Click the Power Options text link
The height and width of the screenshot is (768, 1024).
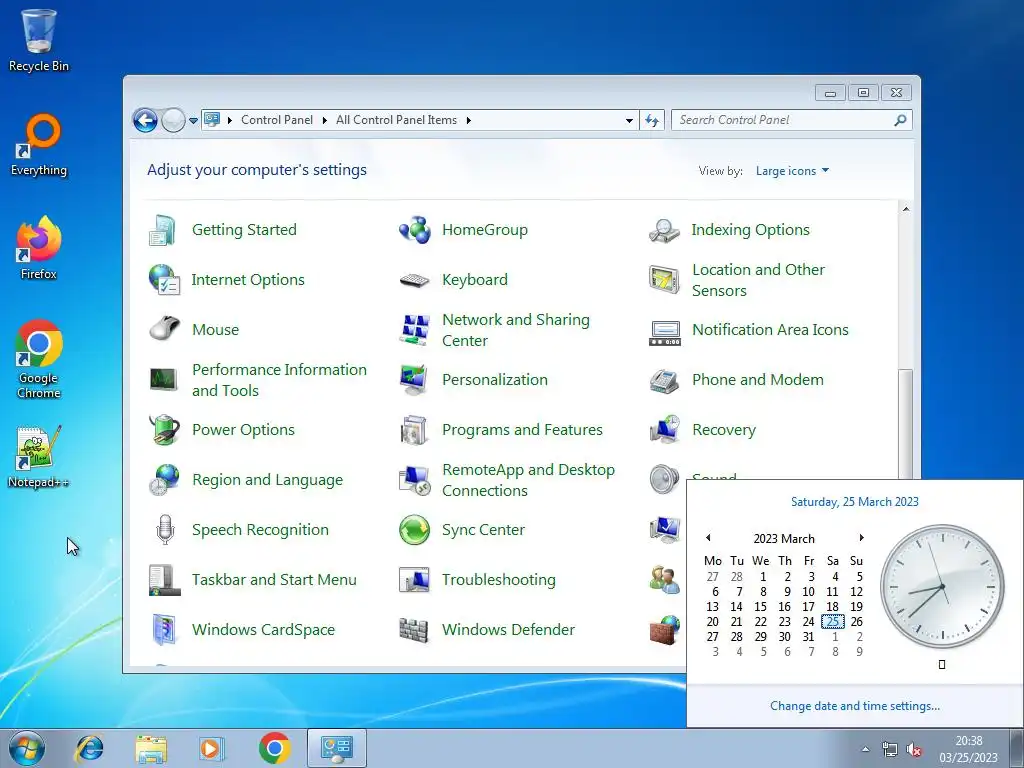coord(244,430)
